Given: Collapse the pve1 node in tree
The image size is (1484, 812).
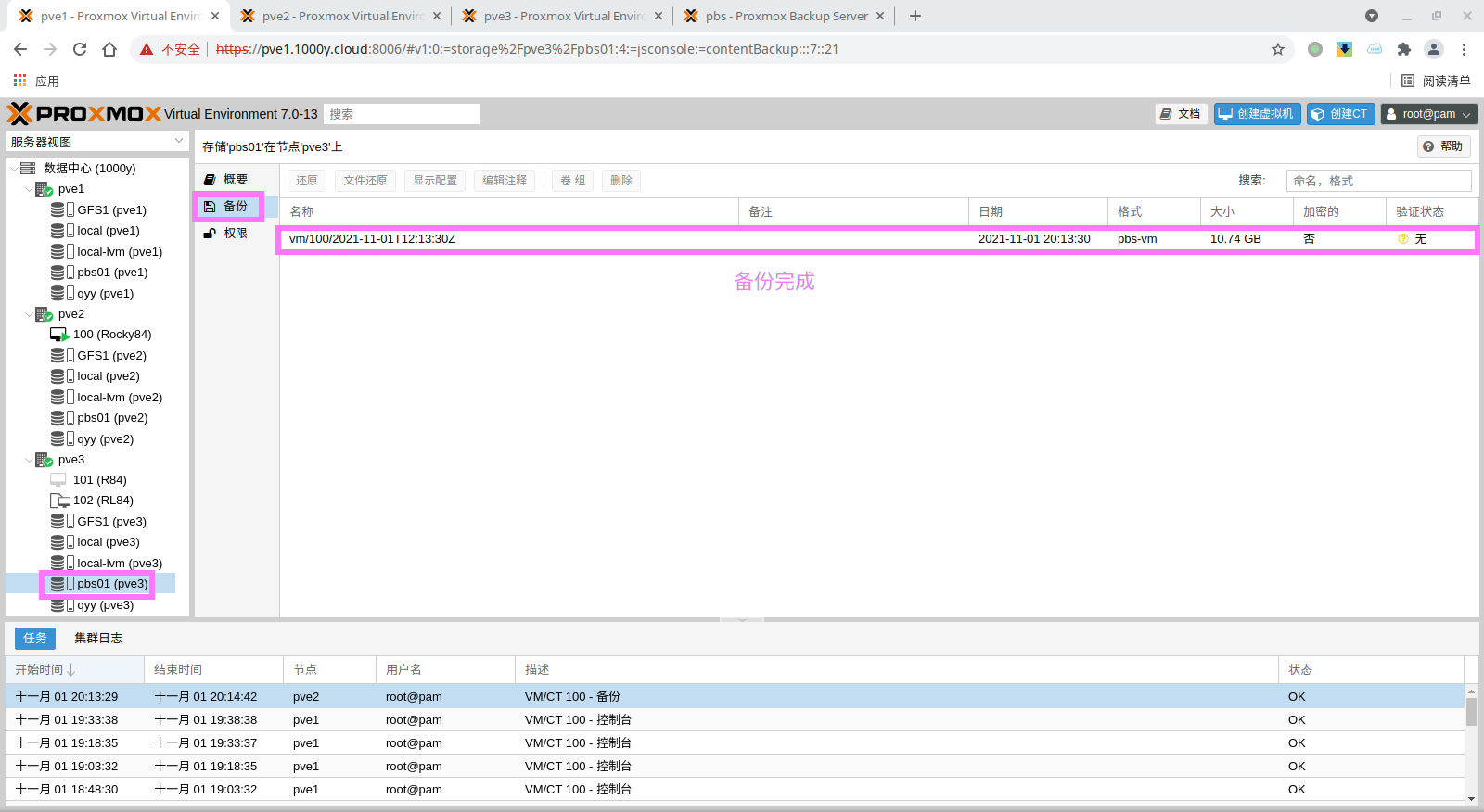Looking at the screenshot, I should (x=28, y=189).
